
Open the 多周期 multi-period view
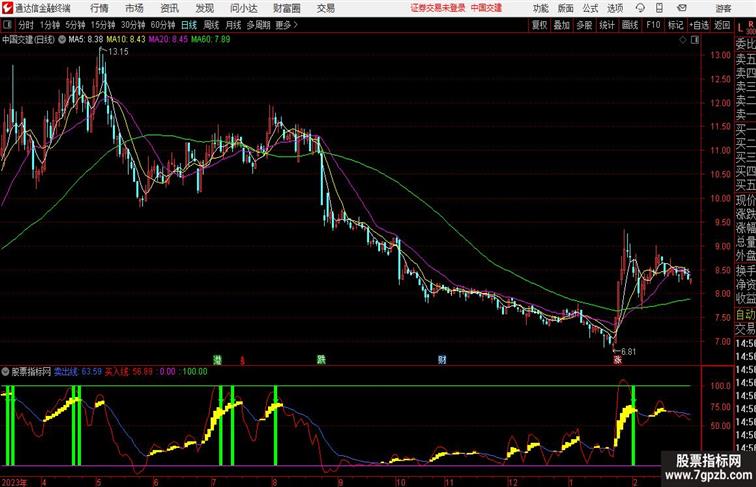258,25
